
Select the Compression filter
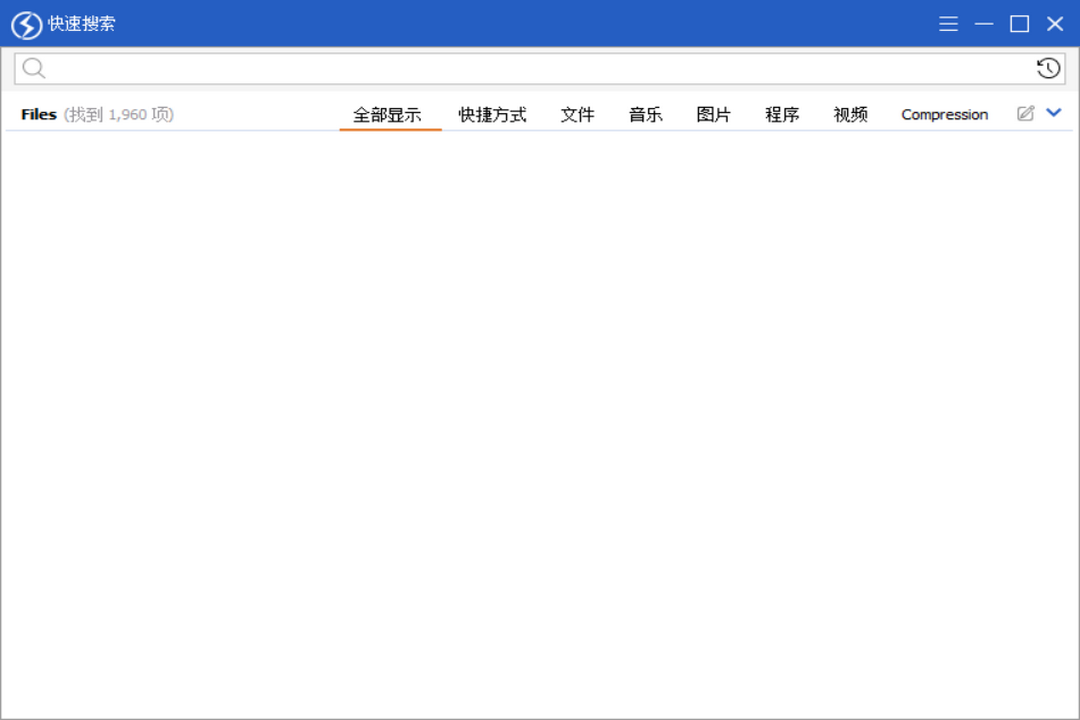pyautogui.click(x=943, y=114)
